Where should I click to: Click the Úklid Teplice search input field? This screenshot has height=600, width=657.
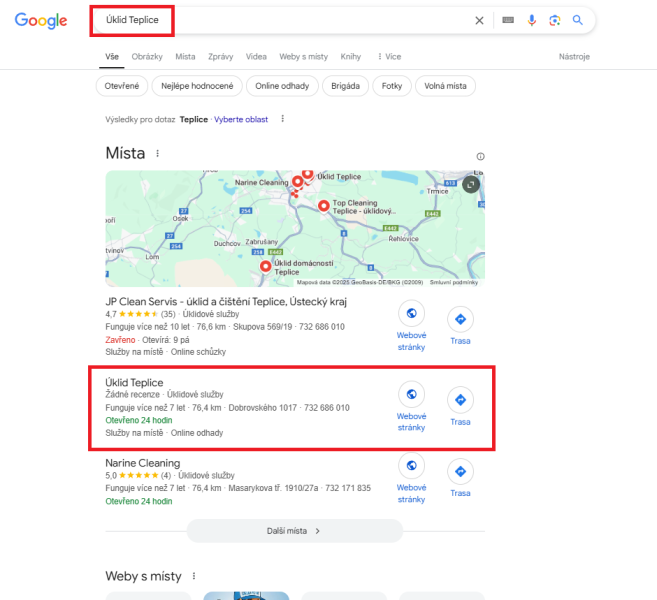[x=283, y=20]
